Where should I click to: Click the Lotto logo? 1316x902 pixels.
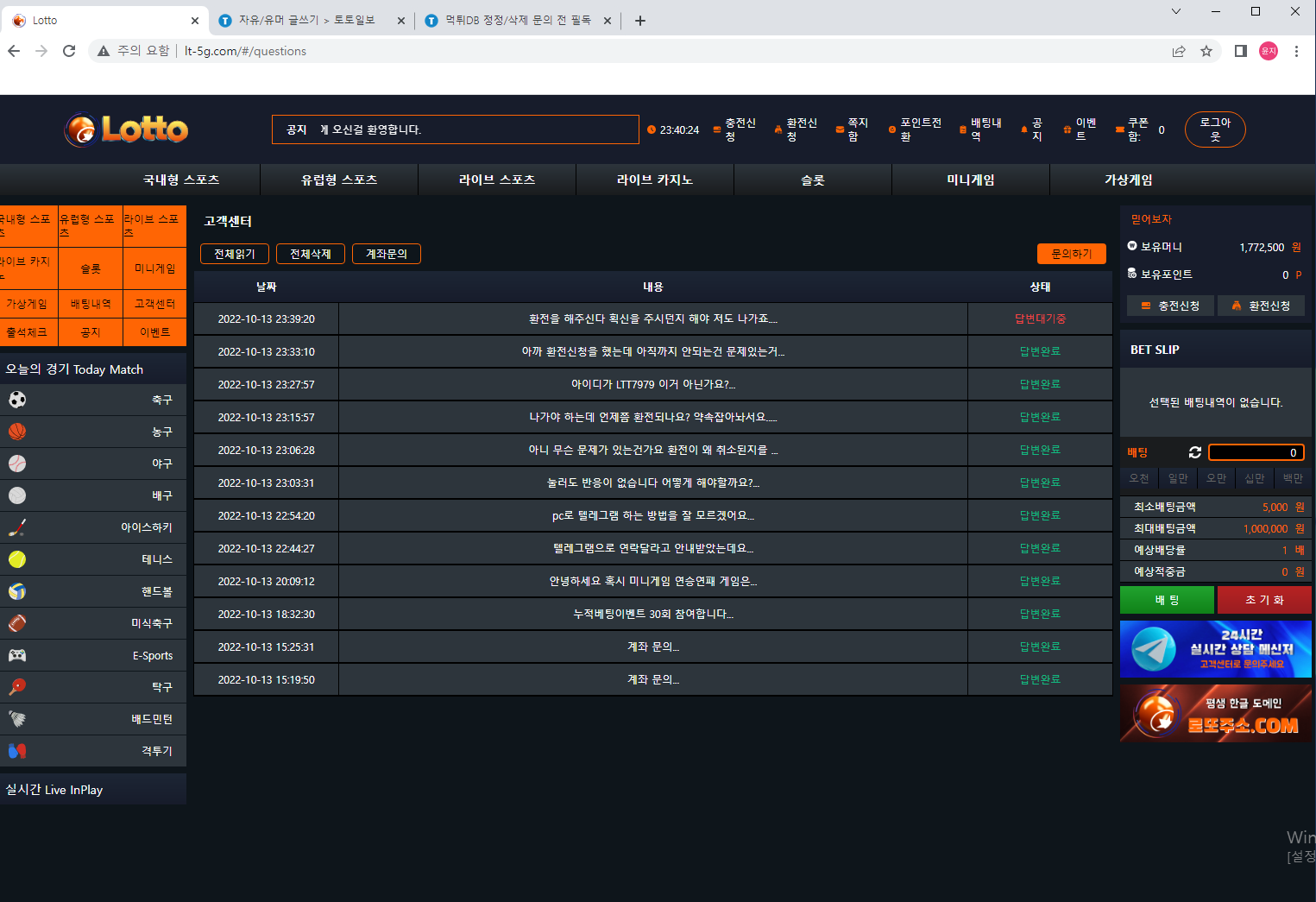tap(127, 129)
